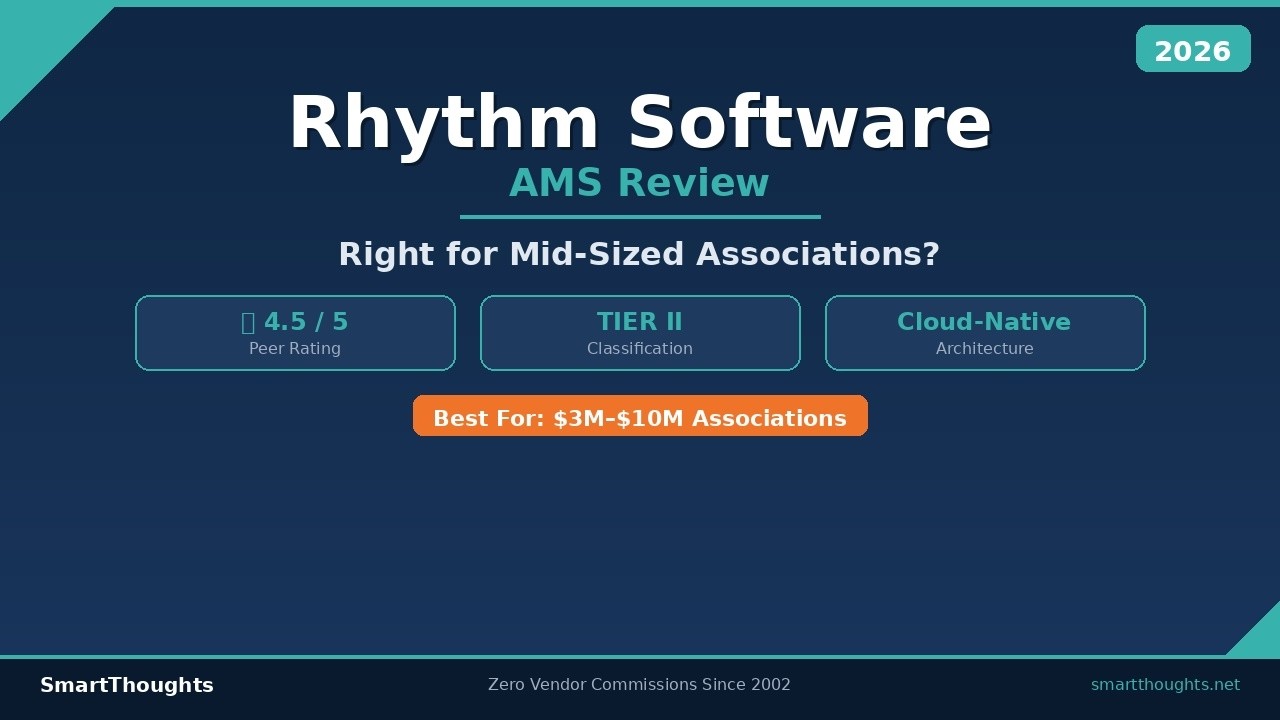Click the SmartThoughts brand name in footer
The image size is (1280, 720).
coord(127,685)
